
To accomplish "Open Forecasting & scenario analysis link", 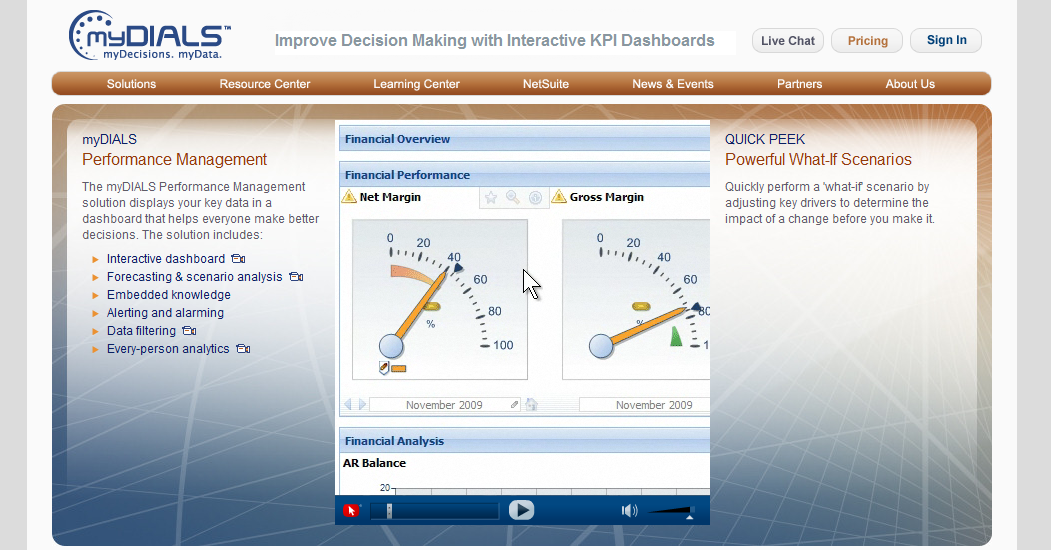I will pos(194,277).
